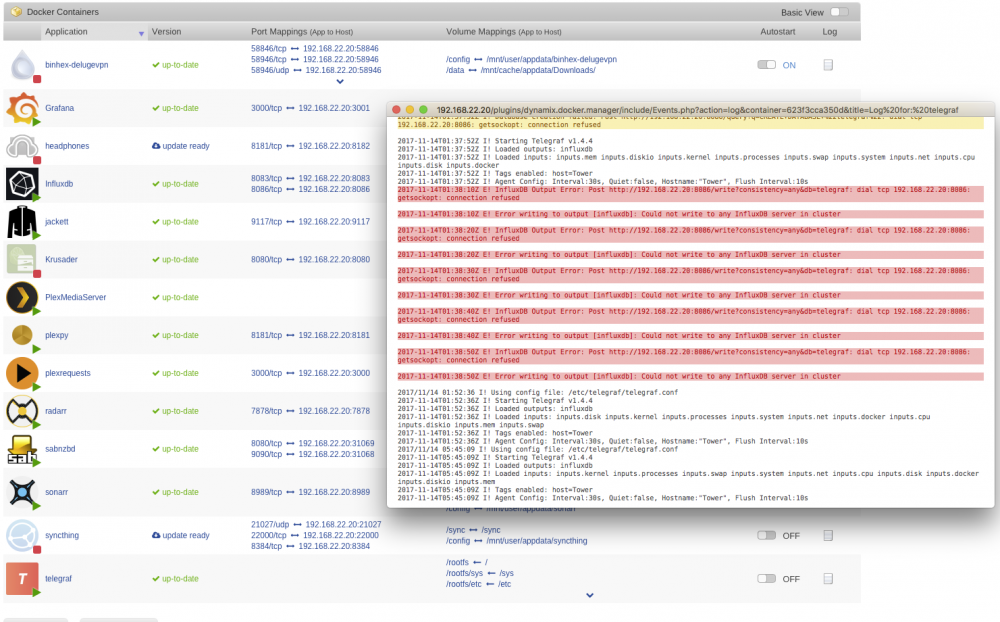Click update ready cloud icon for syncthing
The height and width of the screenshot is (622, 1000).
click(156, 535)
